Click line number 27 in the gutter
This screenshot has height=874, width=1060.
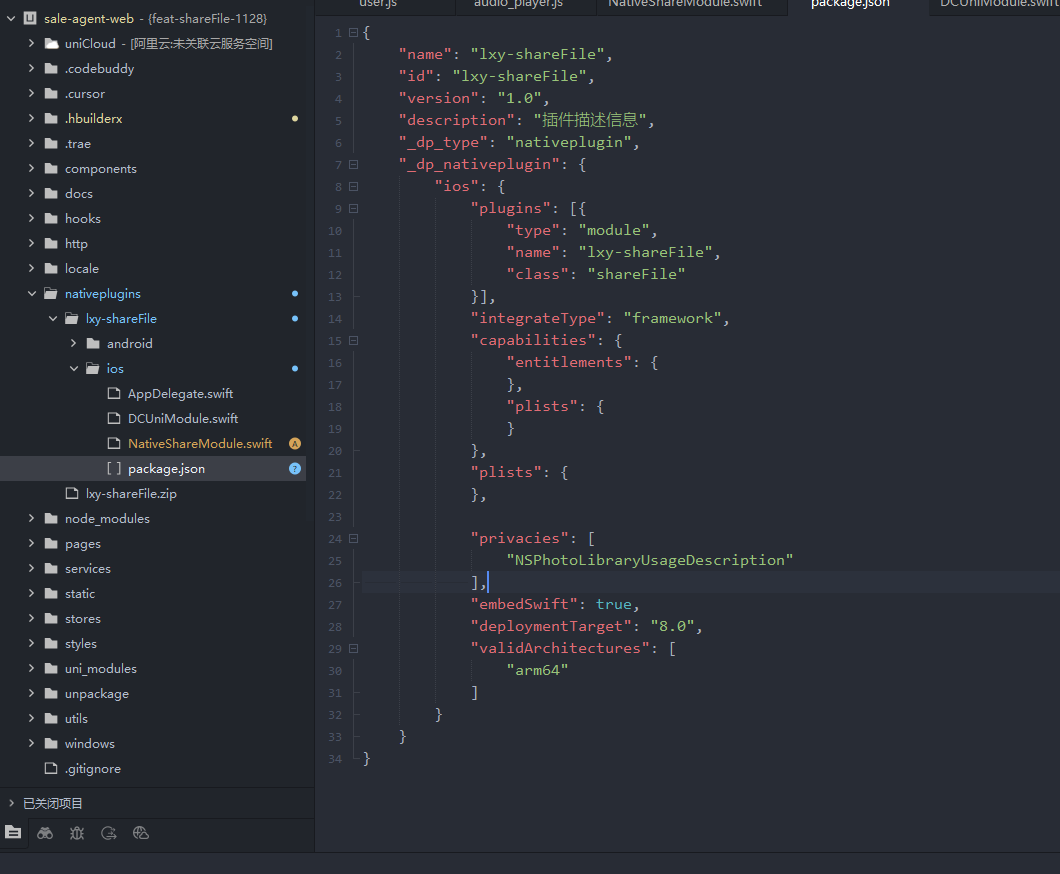point(335,605)
